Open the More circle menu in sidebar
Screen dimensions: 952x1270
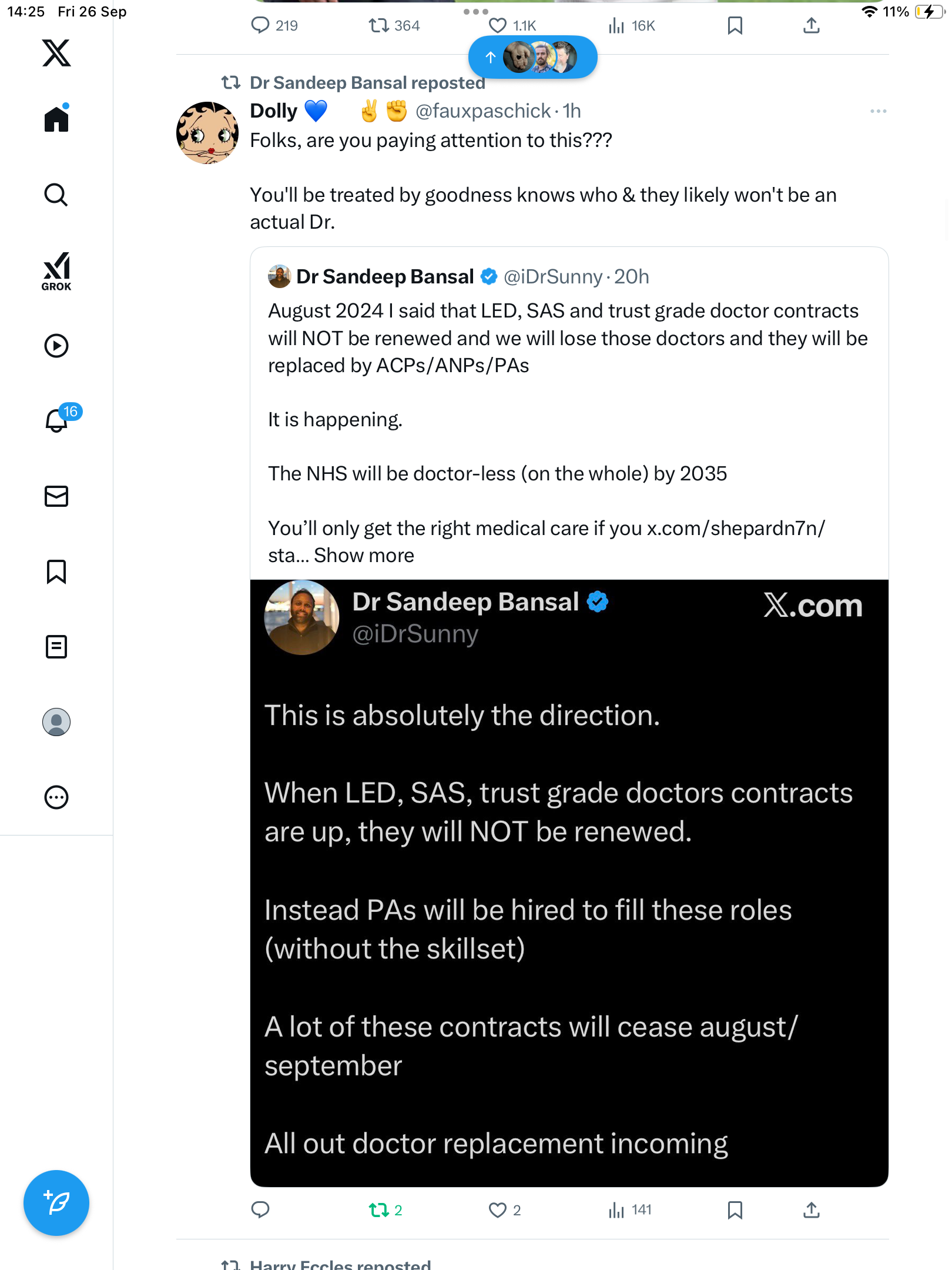click(x=56, y=797)
